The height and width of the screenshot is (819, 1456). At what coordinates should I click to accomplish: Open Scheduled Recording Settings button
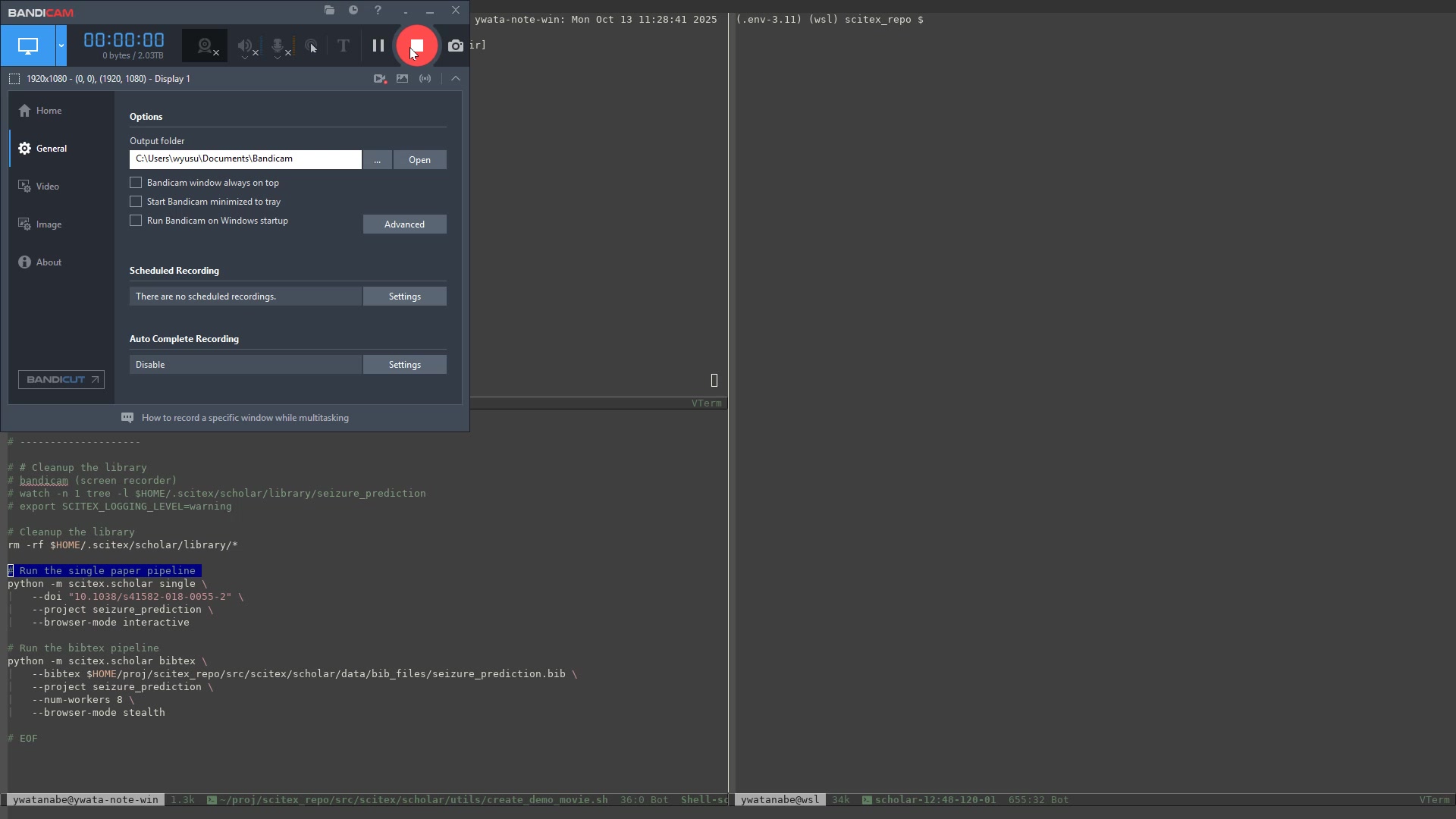(404, 297)
